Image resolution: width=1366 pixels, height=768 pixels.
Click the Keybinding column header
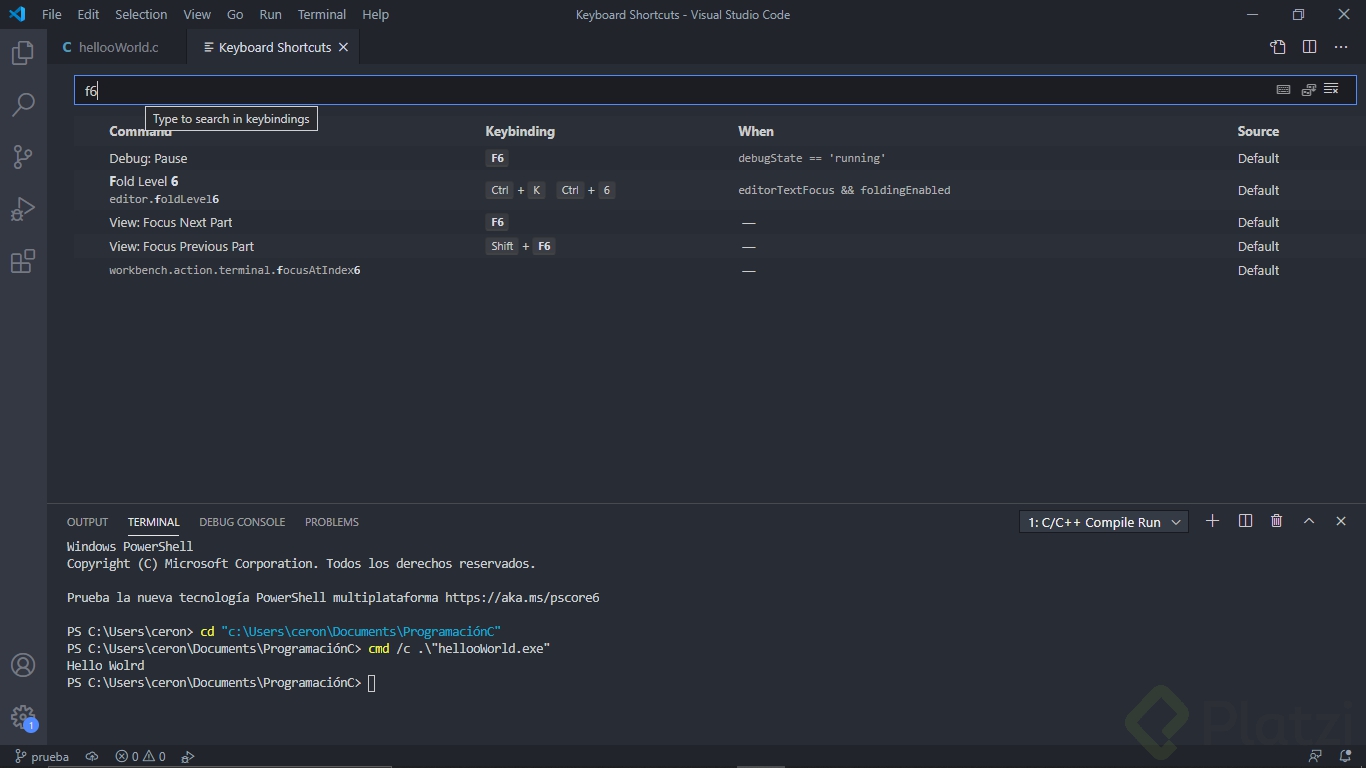click(520, 131)
